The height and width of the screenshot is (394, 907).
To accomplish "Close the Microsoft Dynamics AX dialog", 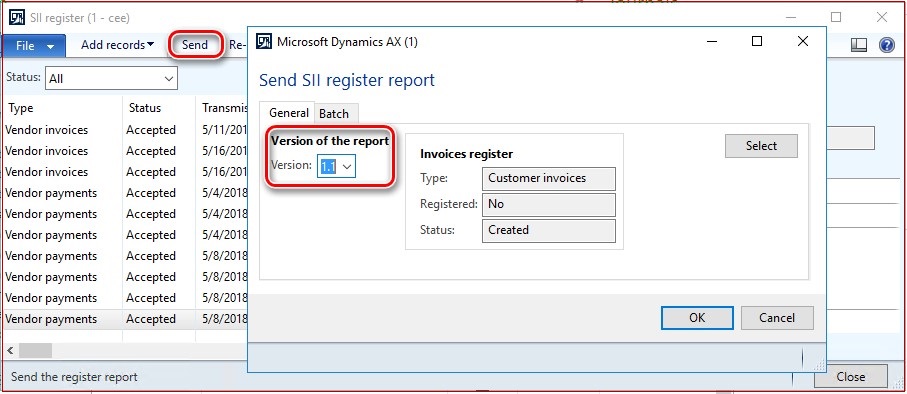I will [x=803, y=41].
